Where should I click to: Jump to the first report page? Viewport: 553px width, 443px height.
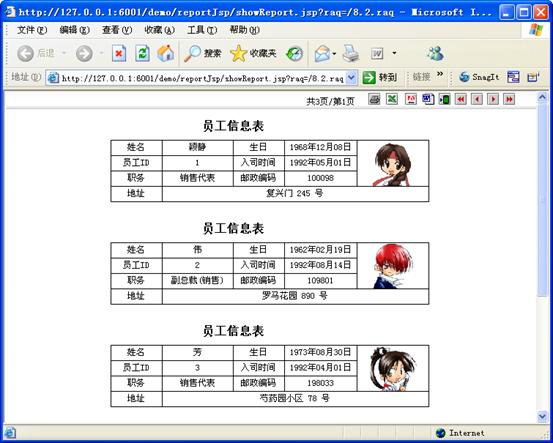tap(460, 99)
